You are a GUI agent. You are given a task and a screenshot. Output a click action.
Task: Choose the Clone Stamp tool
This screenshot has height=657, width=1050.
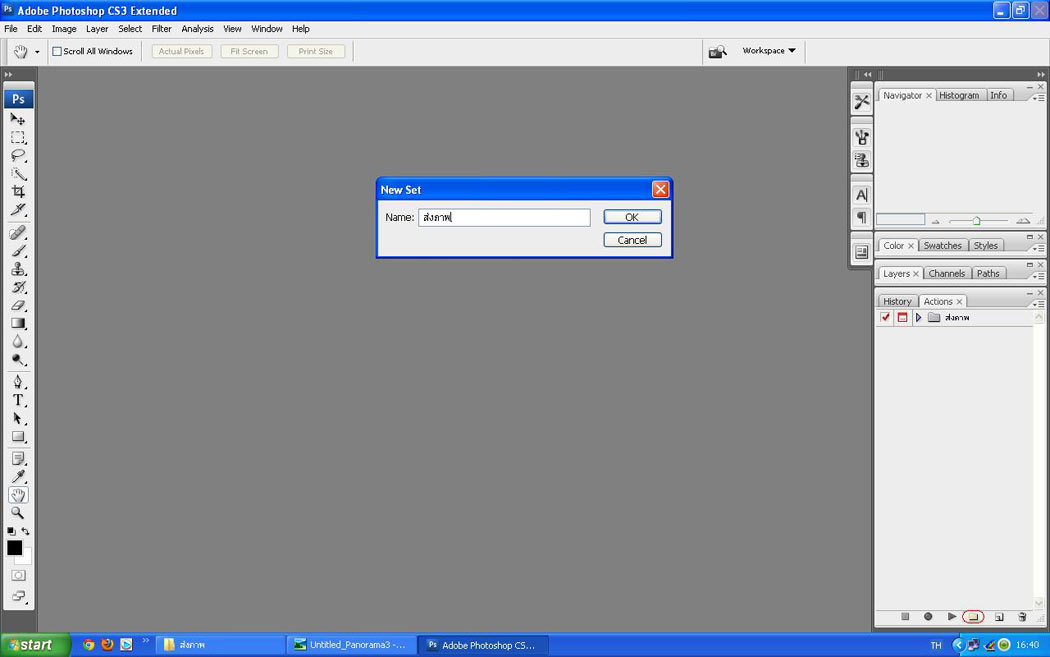point(18,269)
